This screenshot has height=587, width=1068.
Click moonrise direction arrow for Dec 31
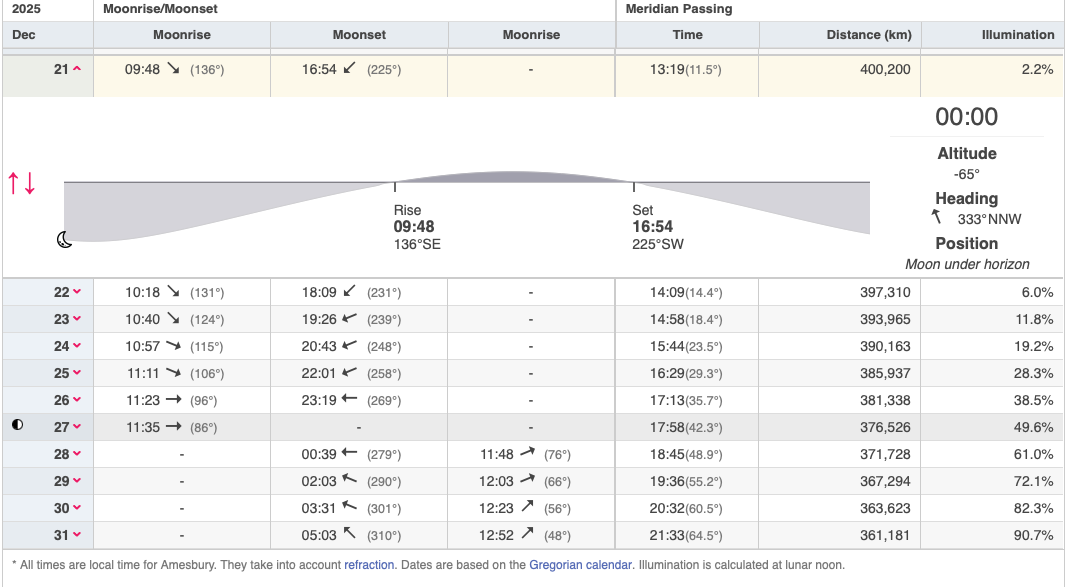526,534
